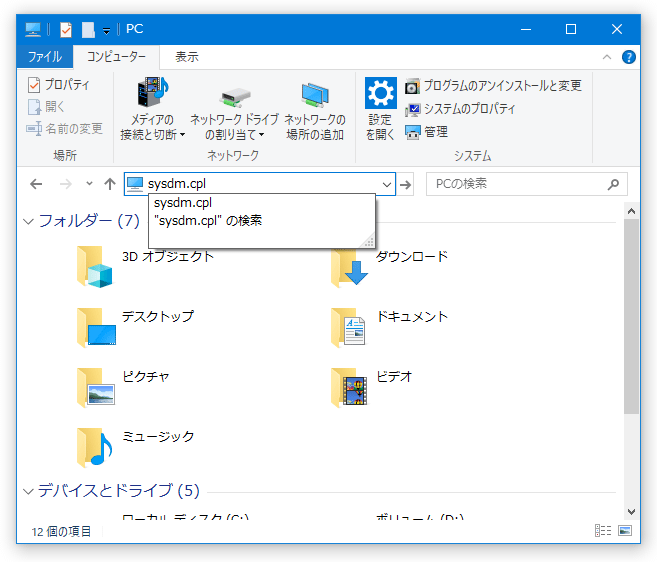Collapse the デバイスとドライブ (5) group
The height and width of the screenshot is (562, 657).
click(28, 491)
